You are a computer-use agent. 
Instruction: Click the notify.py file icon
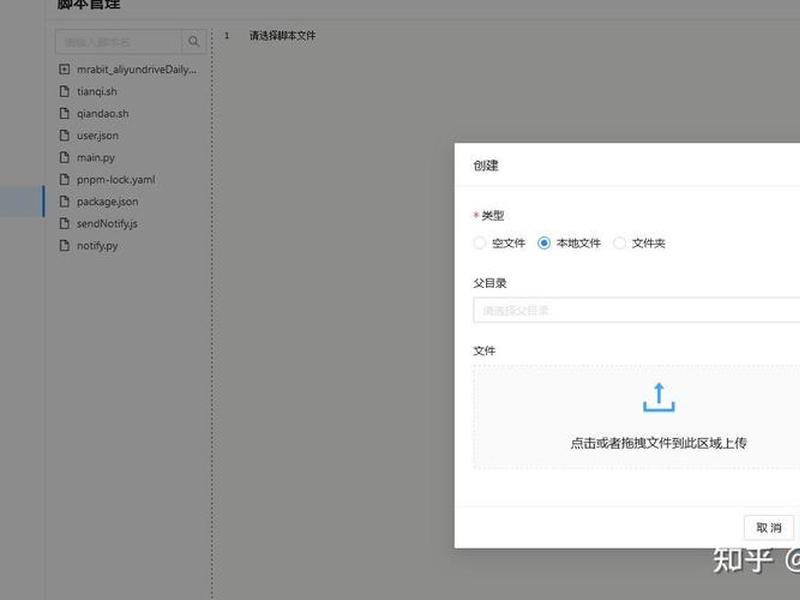point(64,245)
